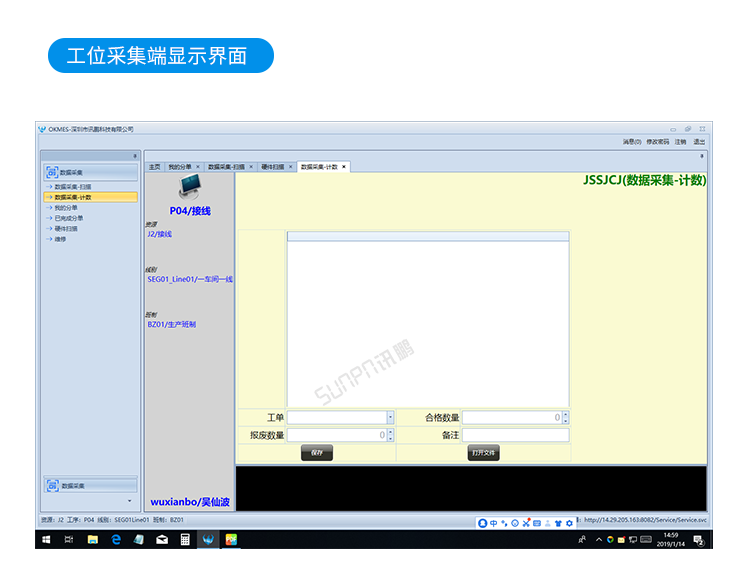The image size is (750, 571).
Task: Click the 报废数量 spinner arrows
Action: click(390, 435)
